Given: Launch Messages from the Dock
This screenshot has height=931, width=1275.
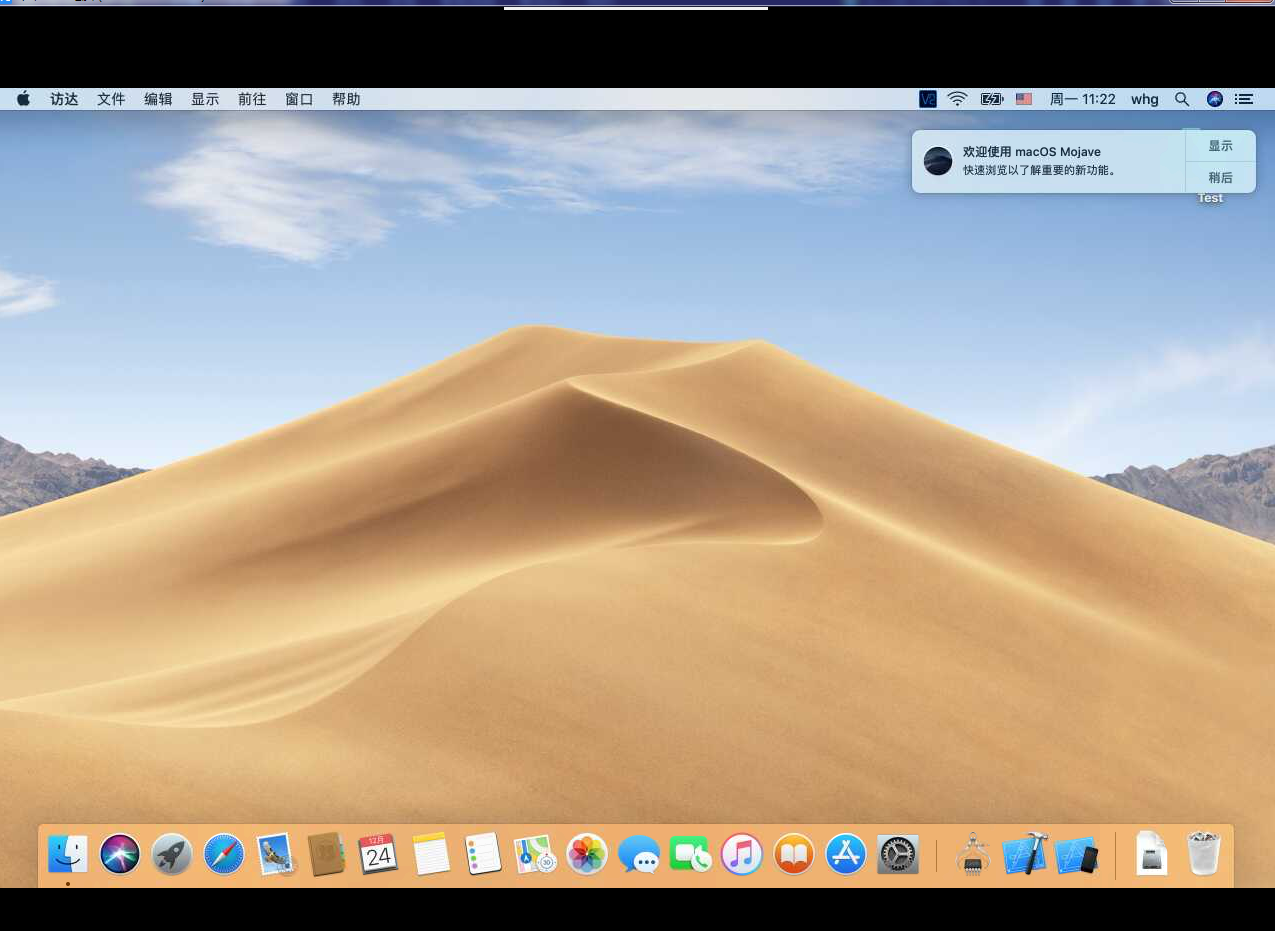Looking at the screenshot, I should pyautogui.click(x=639, y=854).
